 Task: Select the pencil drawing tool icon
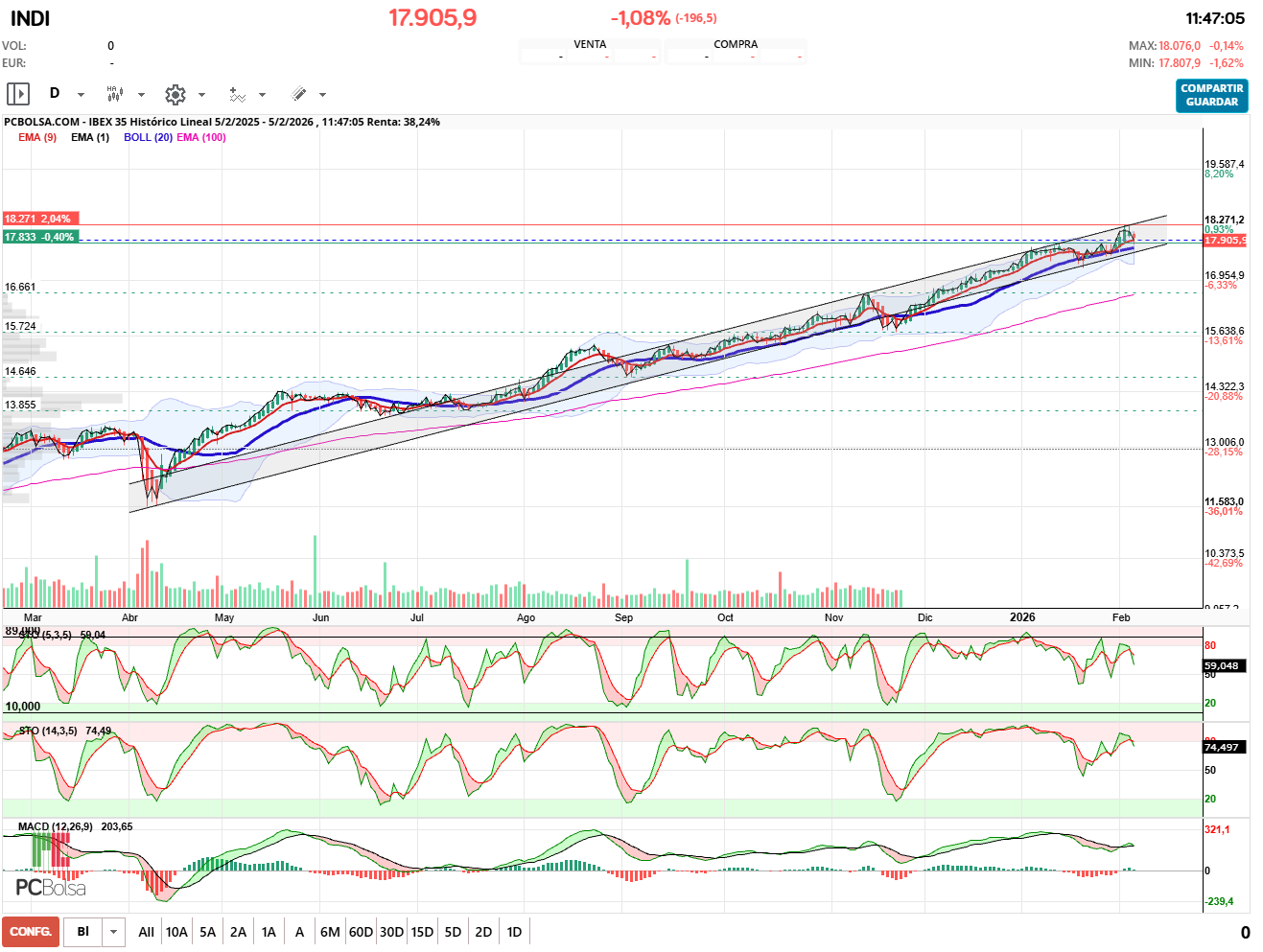click(298, 94)
